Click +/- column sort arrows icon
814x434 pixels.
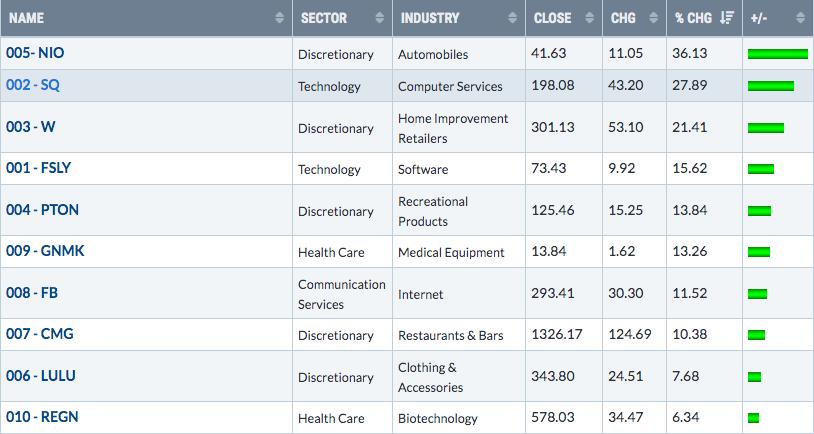pyautogui.click(x=800, y=18)
